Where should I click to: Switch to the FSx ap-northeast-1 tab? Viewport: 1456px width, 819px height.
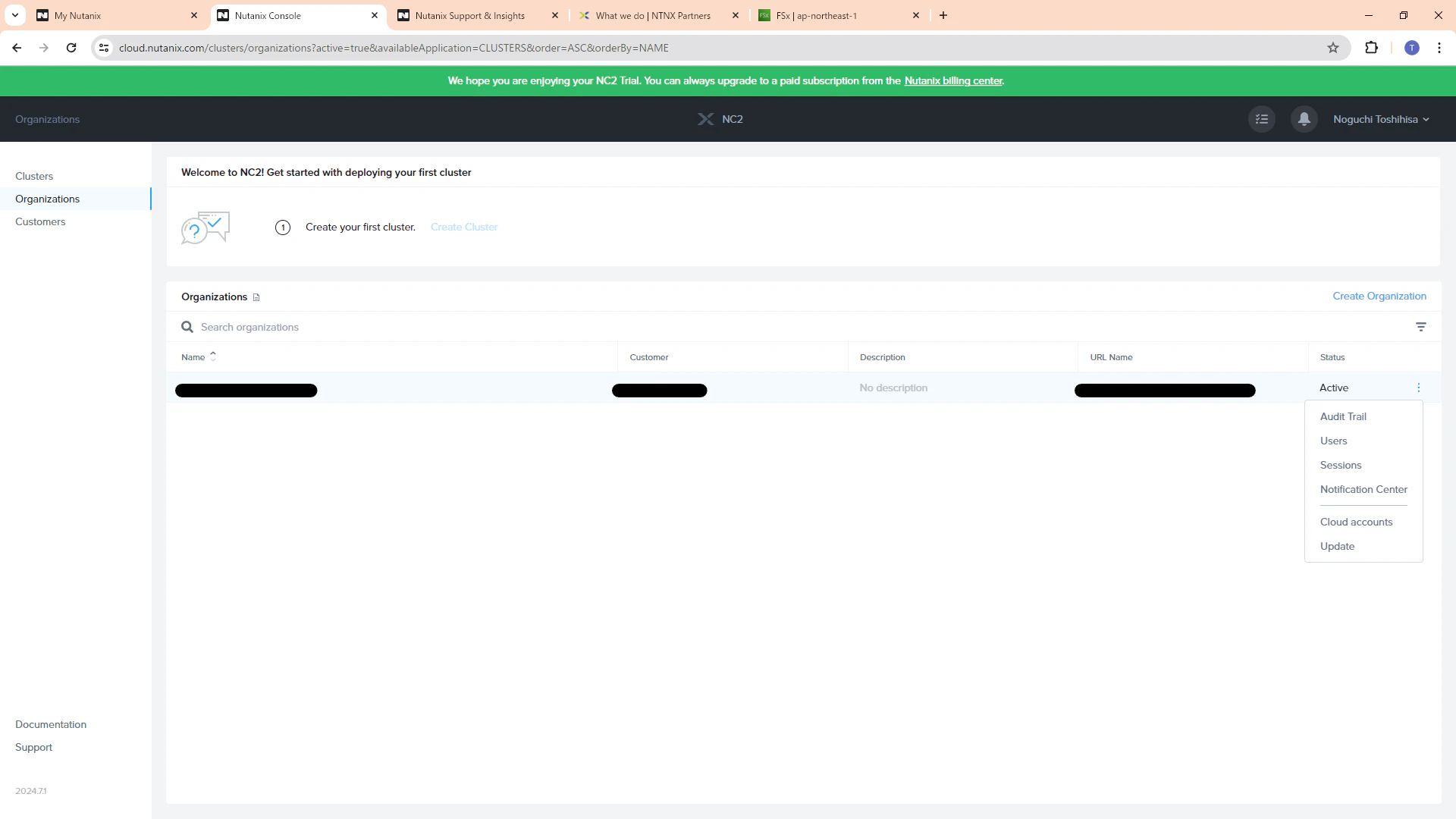(x=839, y=15)
